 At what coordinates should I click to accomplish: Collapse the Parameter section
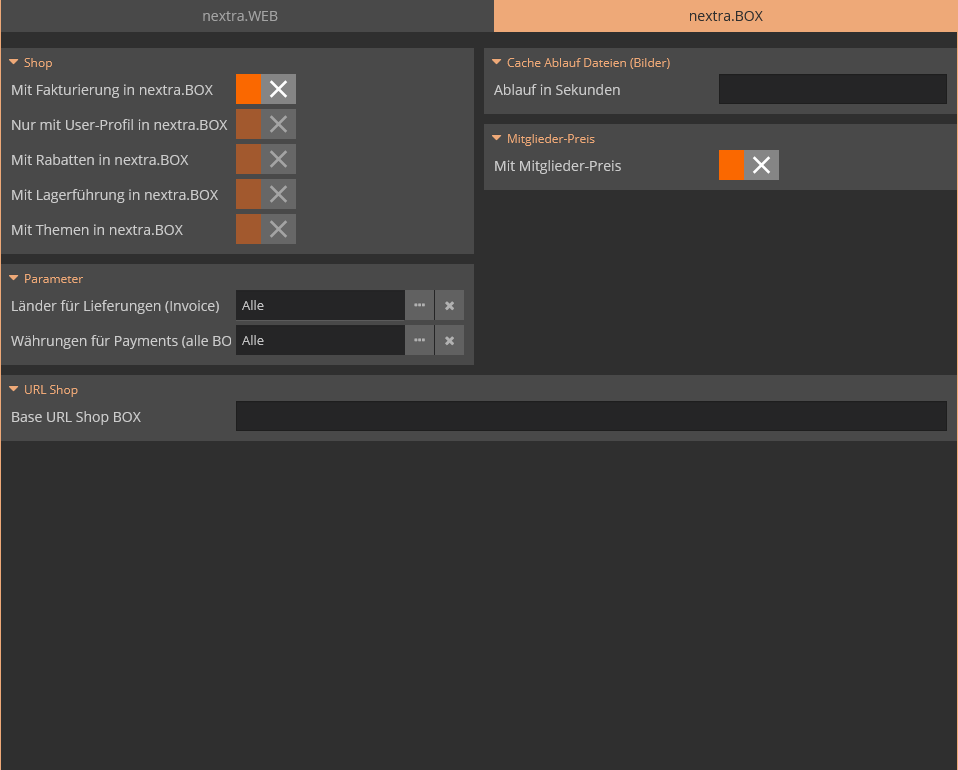coord(45,279)
